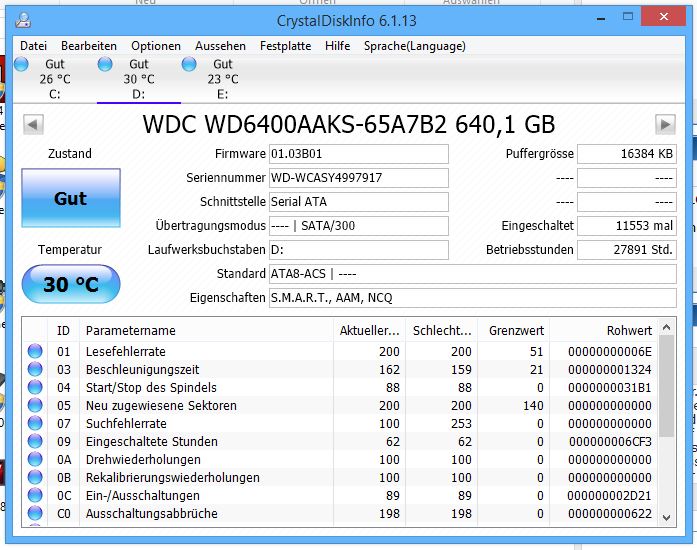Select the E: drive status orb
The height and width of the screenshot is (550, 697).
189,64
